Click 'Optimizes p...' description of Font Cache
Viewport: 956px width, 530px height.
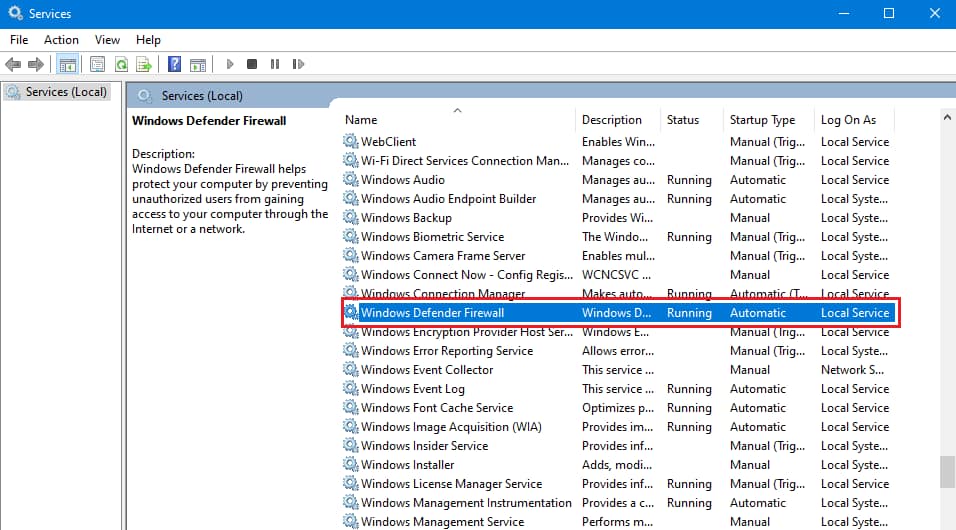click(618, 407)
